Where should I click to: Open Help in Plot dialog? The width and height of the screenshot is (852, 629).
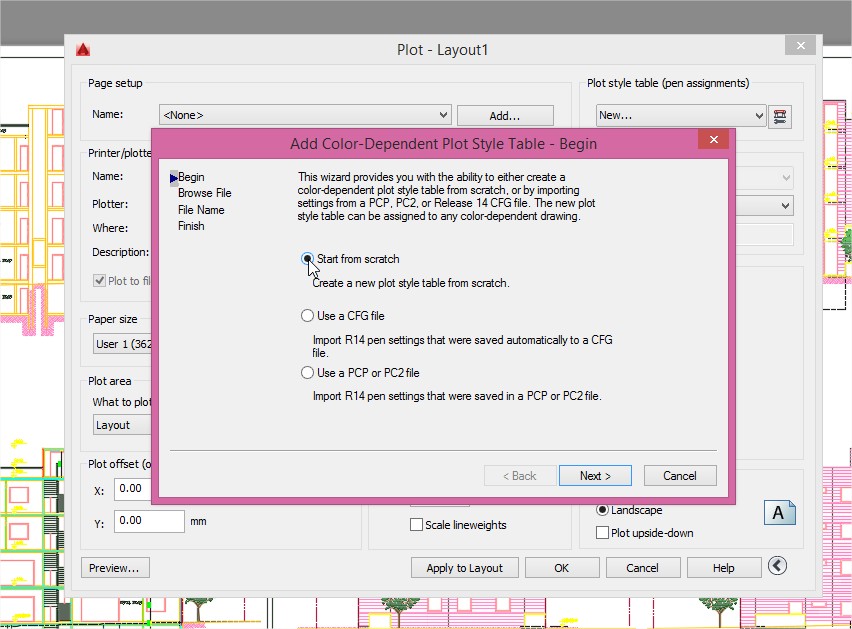pos(724,568)
